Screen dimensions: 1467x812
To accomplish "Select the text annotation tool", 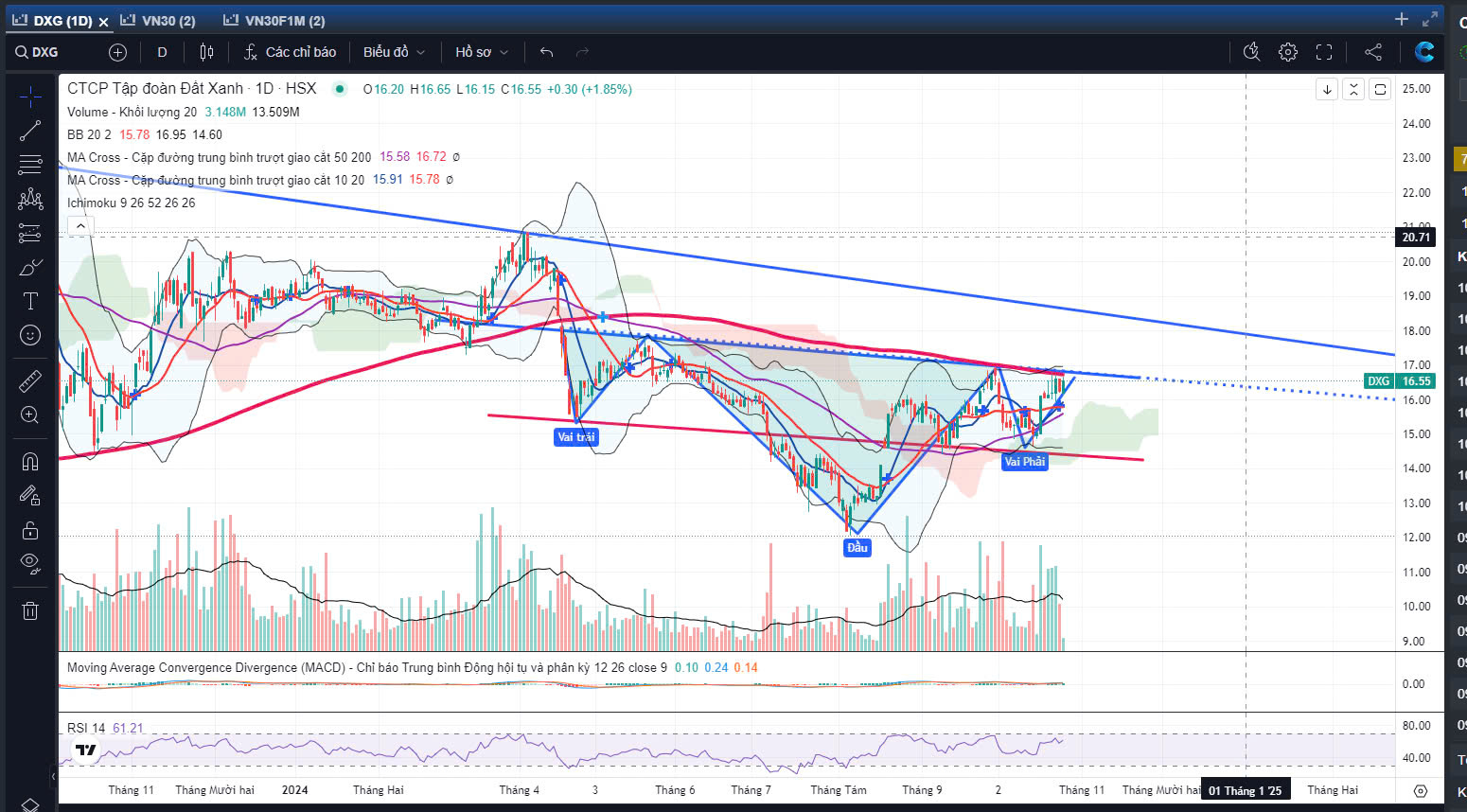I will click(x=30, y=301).
